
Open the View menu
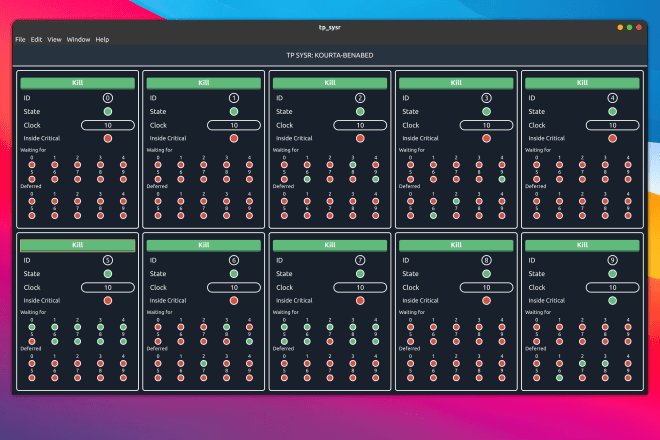click(54, 40)
